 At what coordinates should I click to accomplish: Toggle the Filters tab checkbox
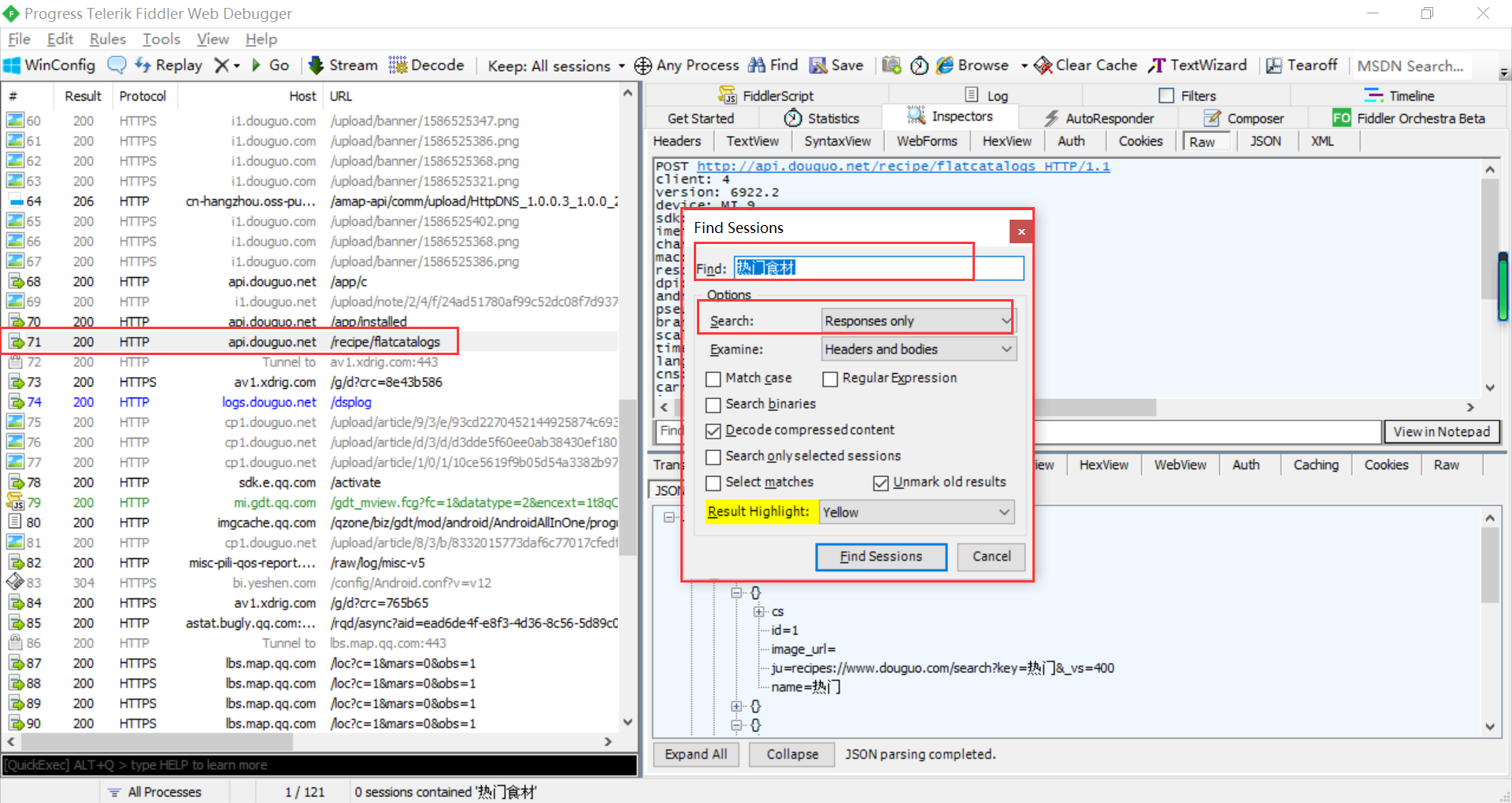pyautogui.click(x=1166, y=95)
